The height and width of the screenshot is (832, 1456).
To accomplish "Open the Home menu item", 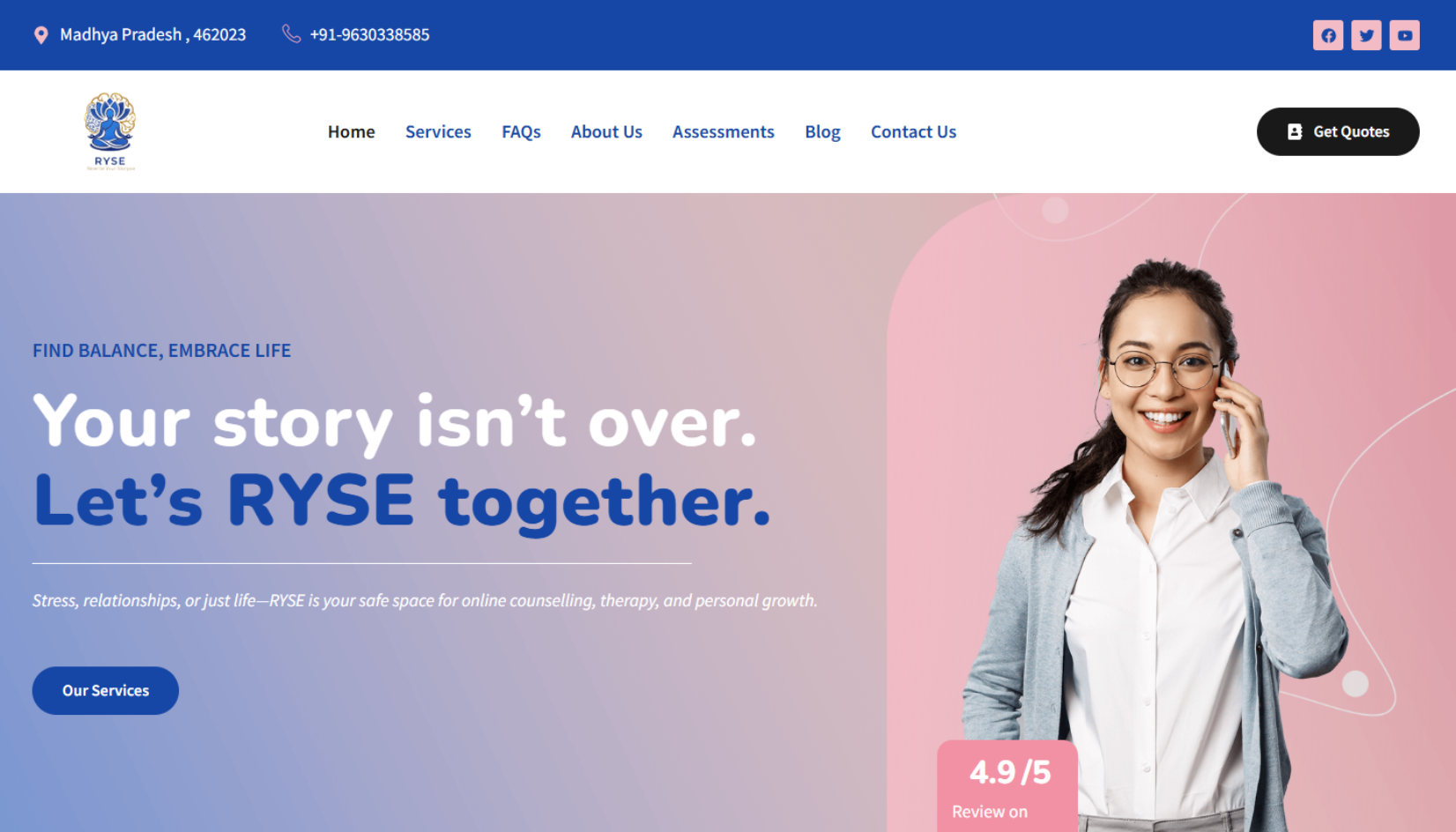I will (x=352, y=131).
